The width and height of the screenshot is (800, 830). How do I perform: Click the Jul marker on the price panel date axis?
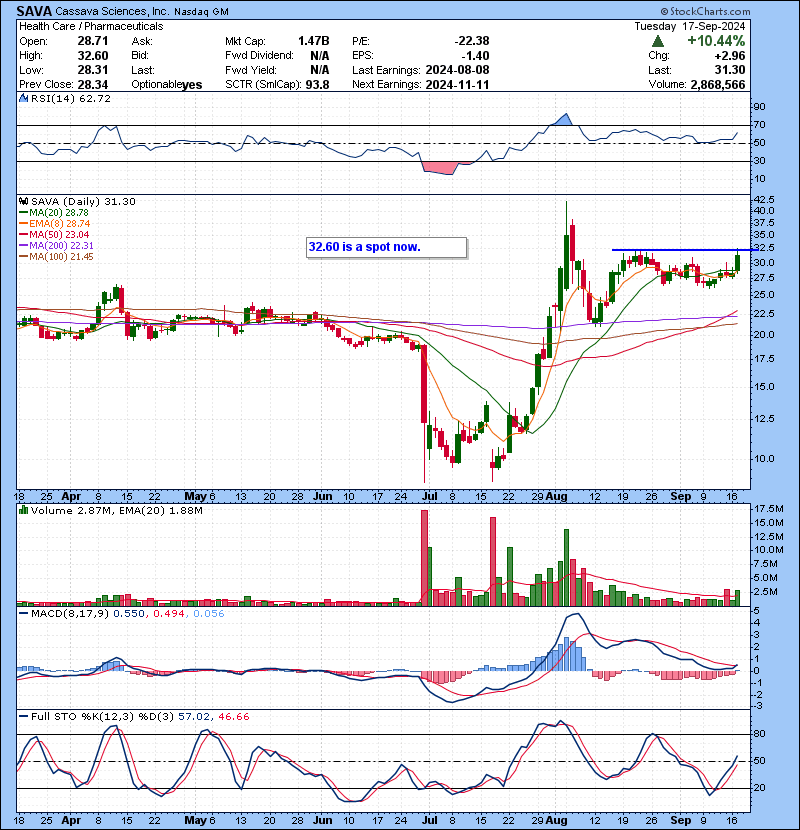tap(429, 497)
